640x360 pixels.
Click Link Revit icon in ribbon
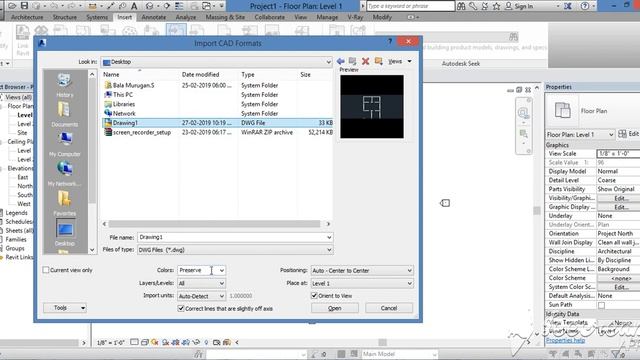coord(22,40)
